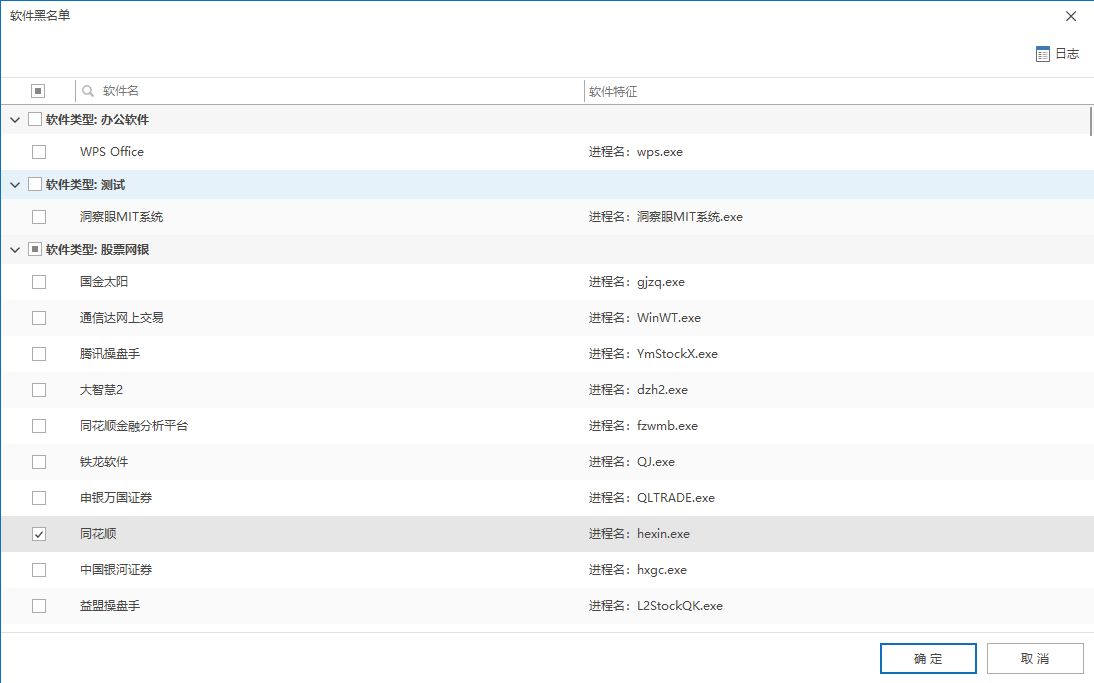Check the 腾讯操盘手 checkbox
1094x683 pixels.
pyautogui.click(x=39, y=354)
